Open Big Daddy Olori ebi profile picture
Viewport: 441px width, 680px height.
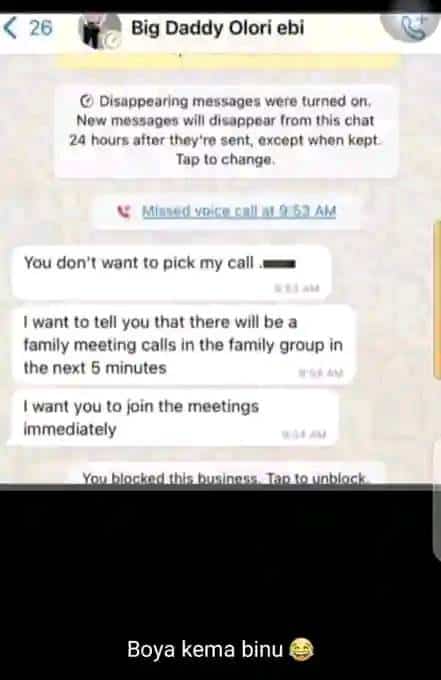pos(99,29)
